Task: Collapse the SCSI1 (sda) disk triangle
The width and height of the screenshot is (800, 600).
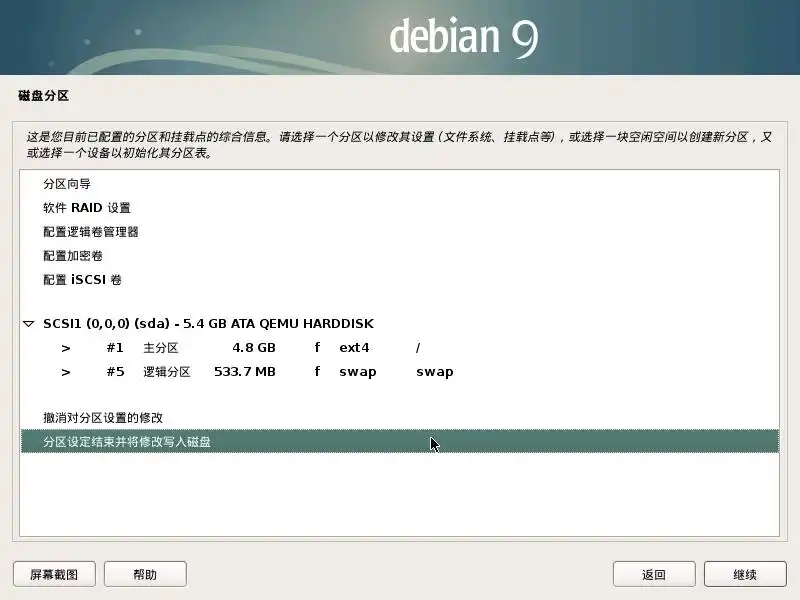Action: [x=29, y=323]
